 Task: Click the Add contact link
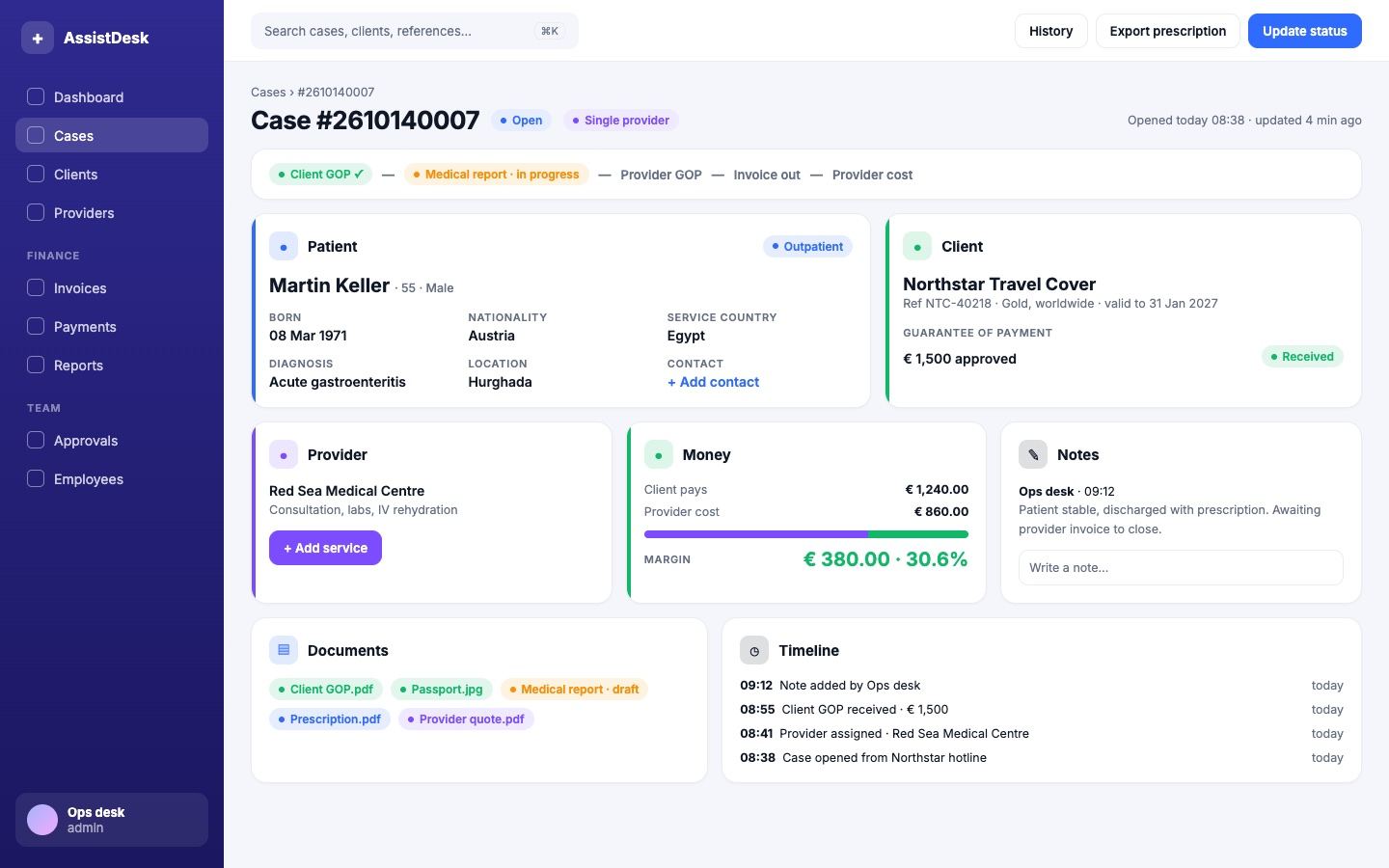(713, 382)
